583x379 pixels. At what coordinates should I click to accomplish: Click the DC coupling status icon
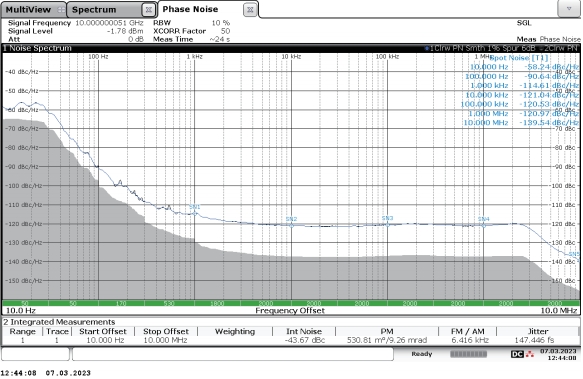517,354
